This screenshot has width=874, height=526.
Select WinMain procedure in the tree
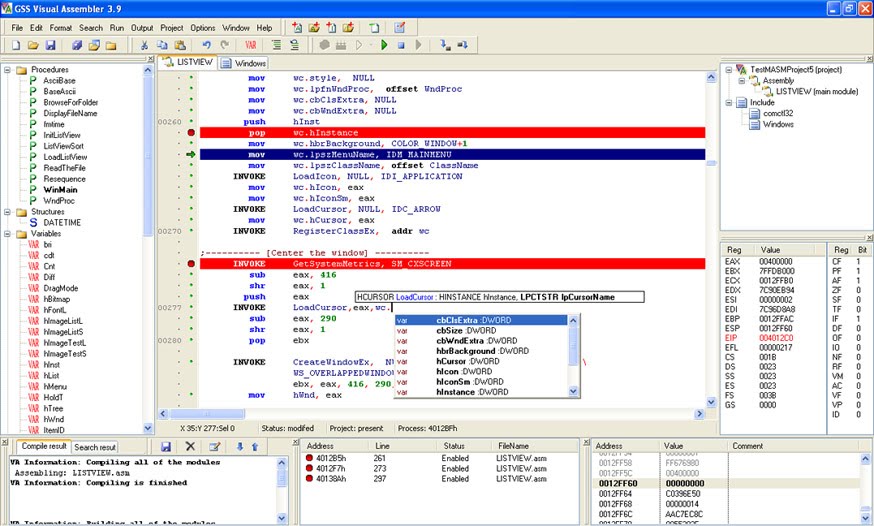(x=60, y=190)
